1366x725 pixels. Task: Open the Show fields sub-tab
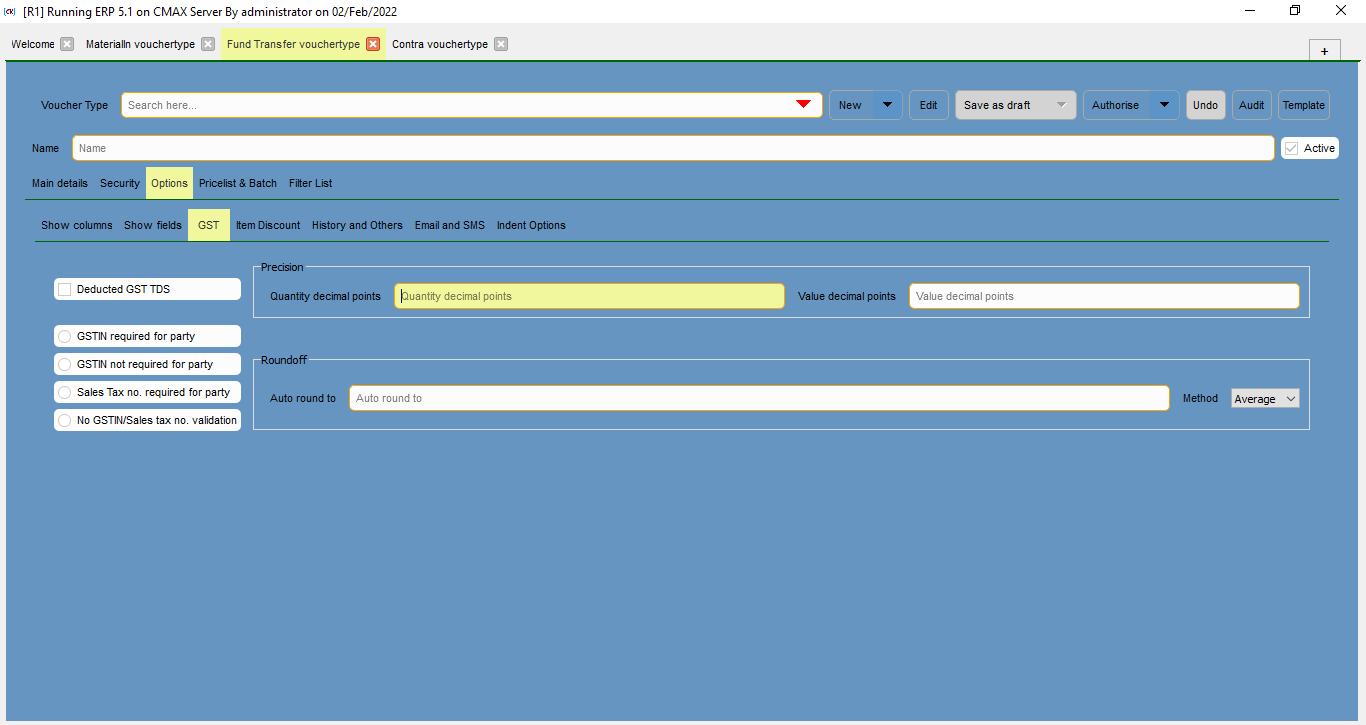[x=153, y=225]
